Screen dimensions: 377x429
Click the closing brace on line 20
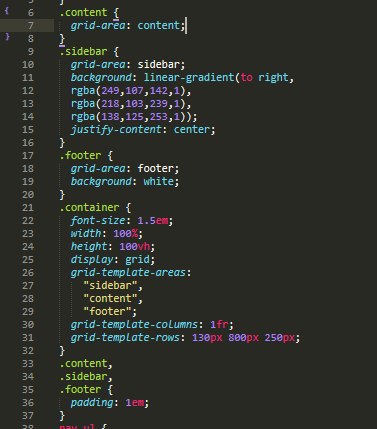[x=62, y=195]
